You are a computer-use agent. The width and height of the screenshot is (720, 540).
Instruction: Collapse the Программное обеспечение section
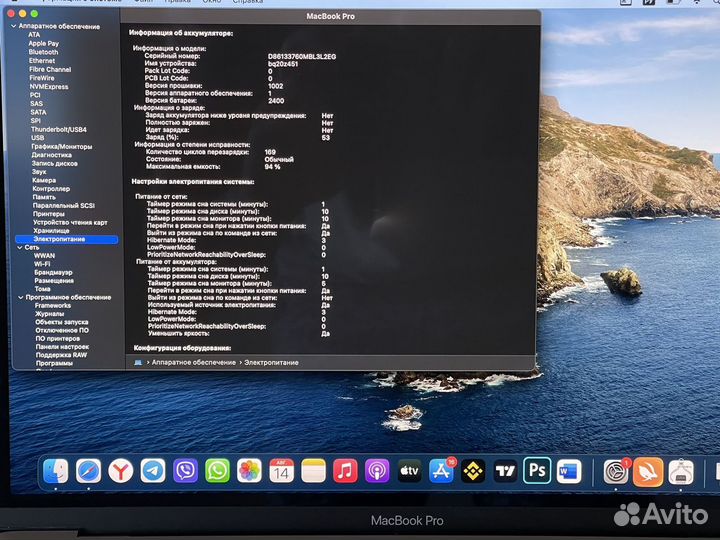click(20, 298)
